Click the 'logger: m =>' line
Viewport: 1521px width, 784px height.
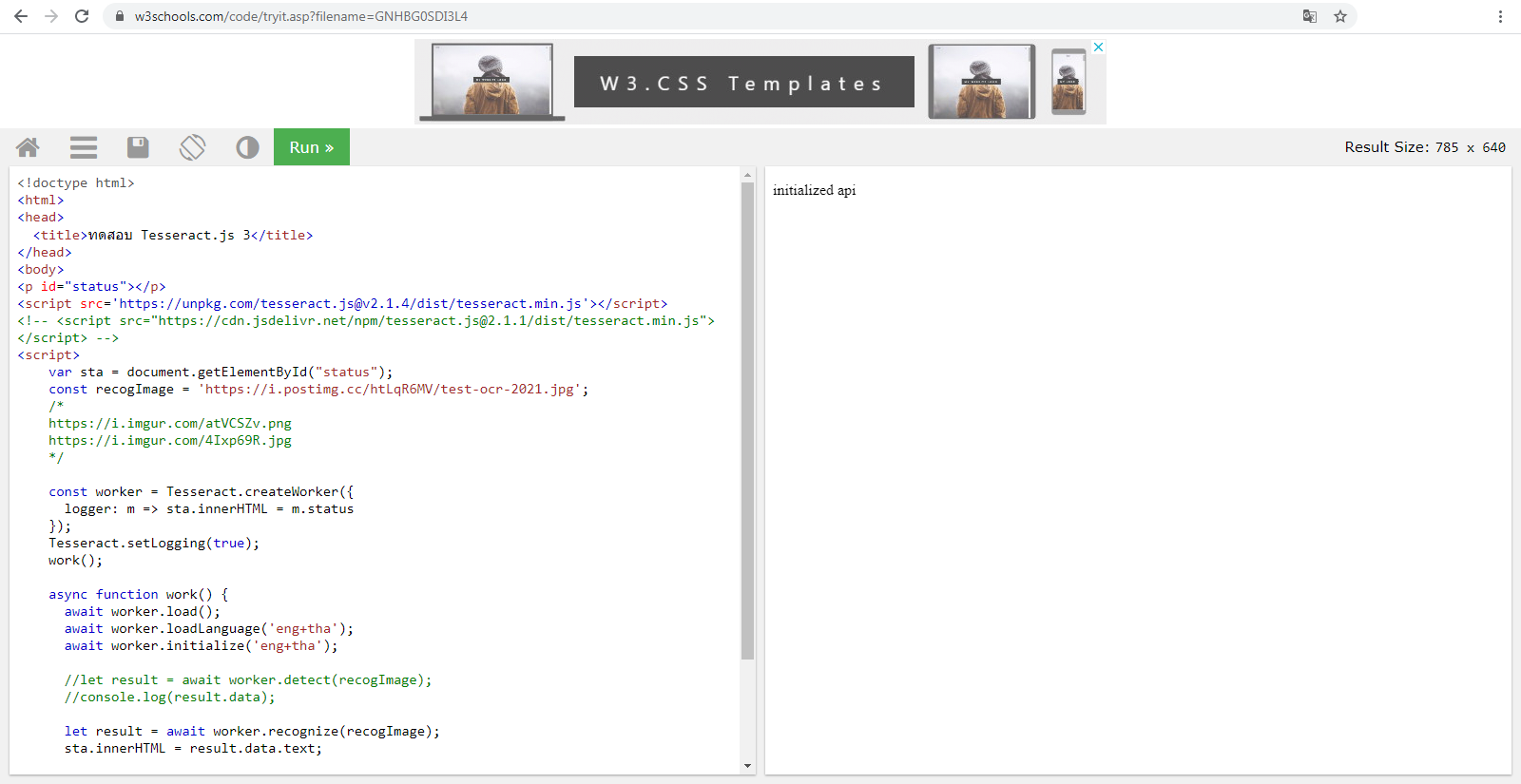(x=209, y=508)
